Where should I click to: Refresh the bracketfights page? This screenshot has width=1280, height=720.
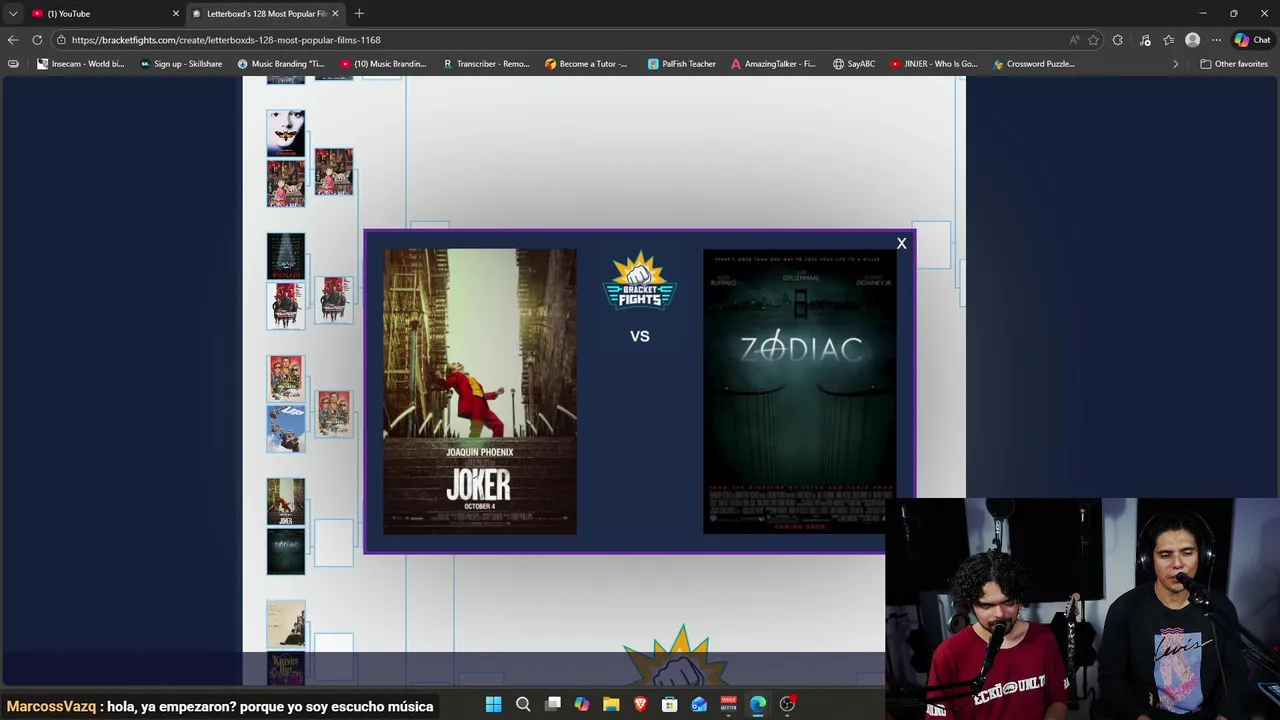click(x=37, y=40)
